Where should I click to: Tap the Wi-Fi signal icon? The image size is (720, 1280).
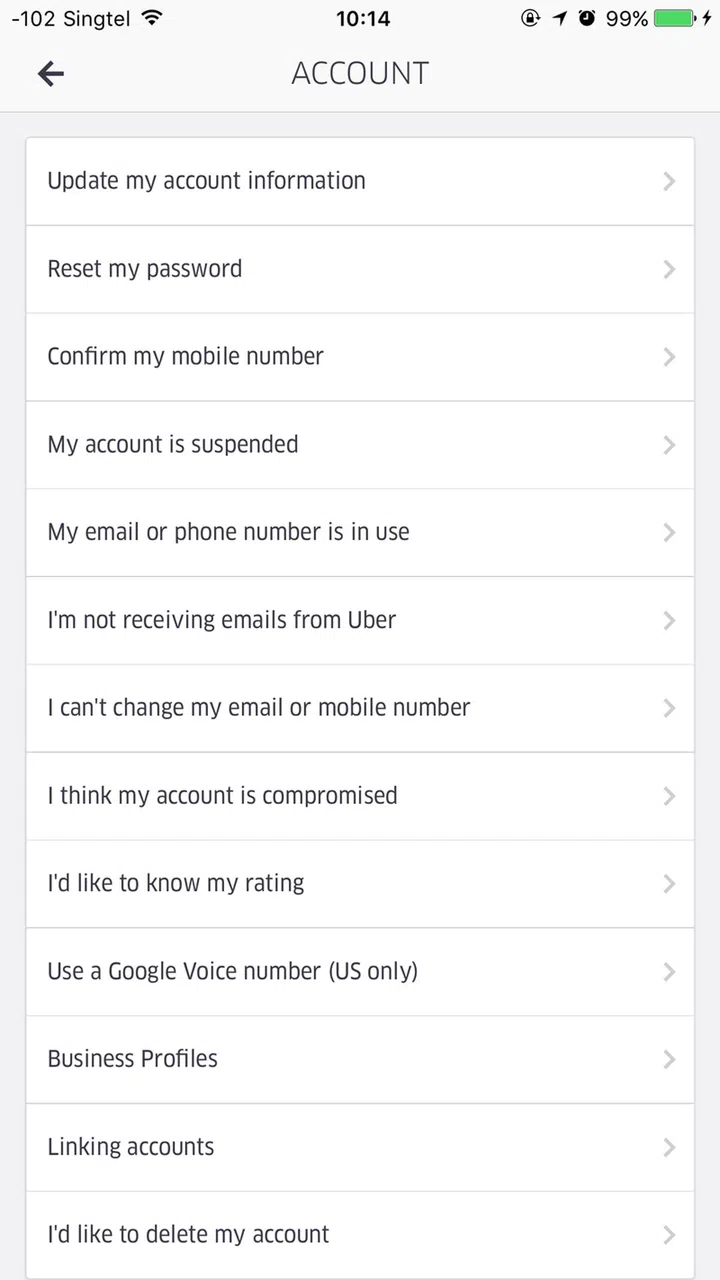coord(152,18)
